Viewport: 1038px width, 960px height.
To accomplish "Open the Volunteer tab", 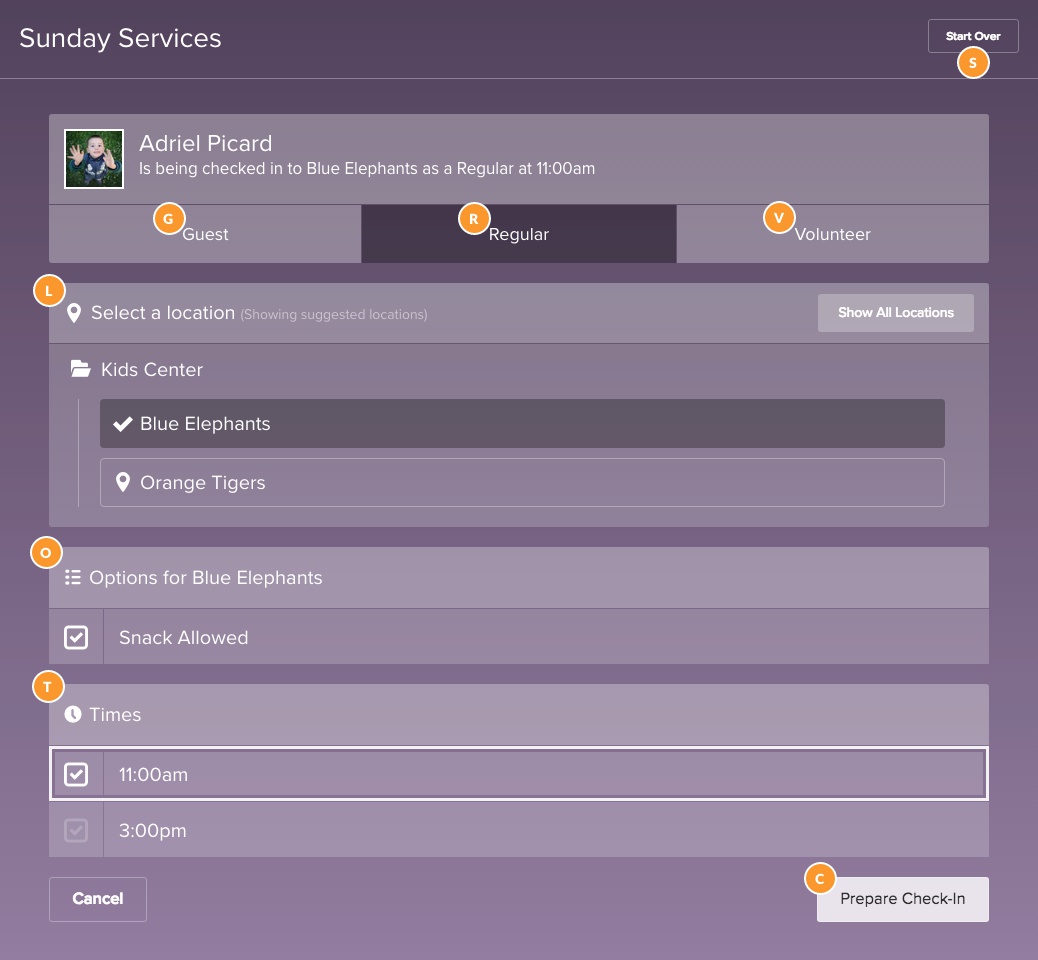I will point(833,234).
